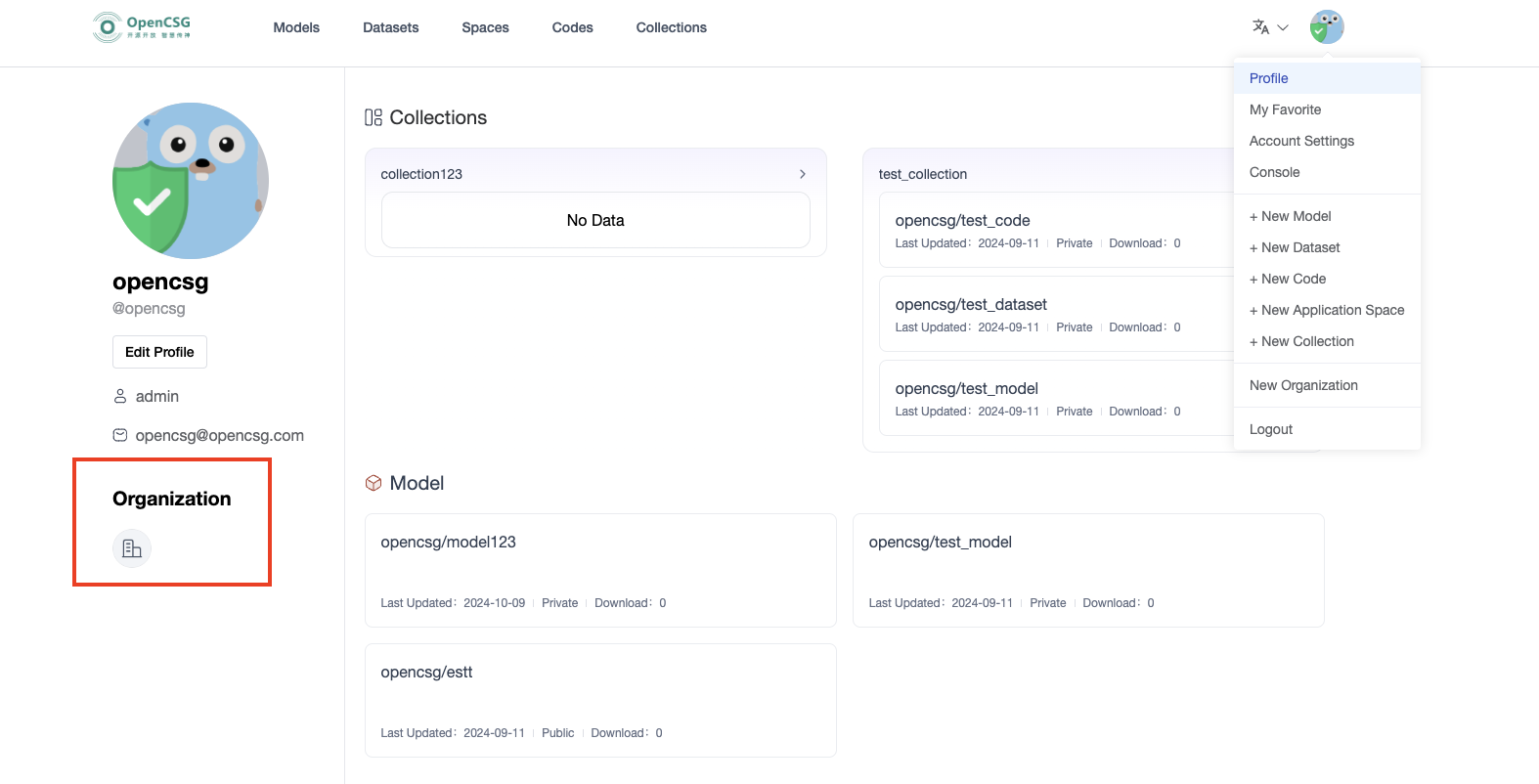The image size is (1539, 784).
Task: Open the opencsg/model123 model card
Action: [x=599, y=570]
